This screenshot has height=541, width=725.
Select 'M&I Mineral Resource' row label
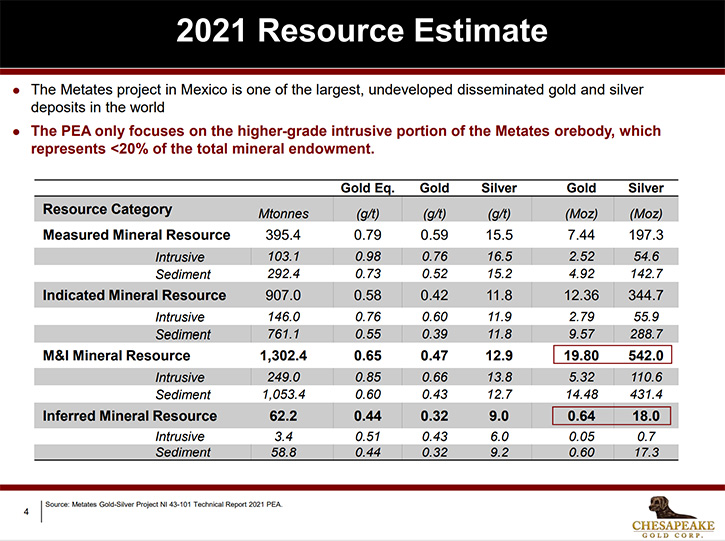(117, 356)
